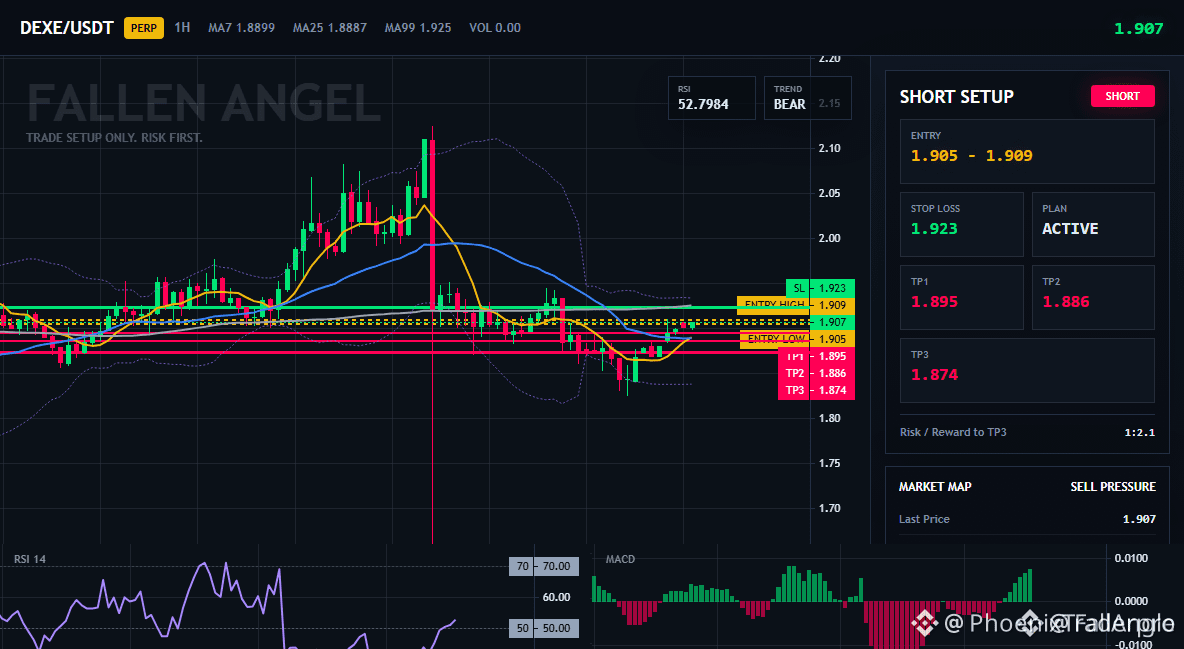Click the tall red candle at the 2.10 peak
Viewport: 1184px width, 649px height.
coord(432,224)
